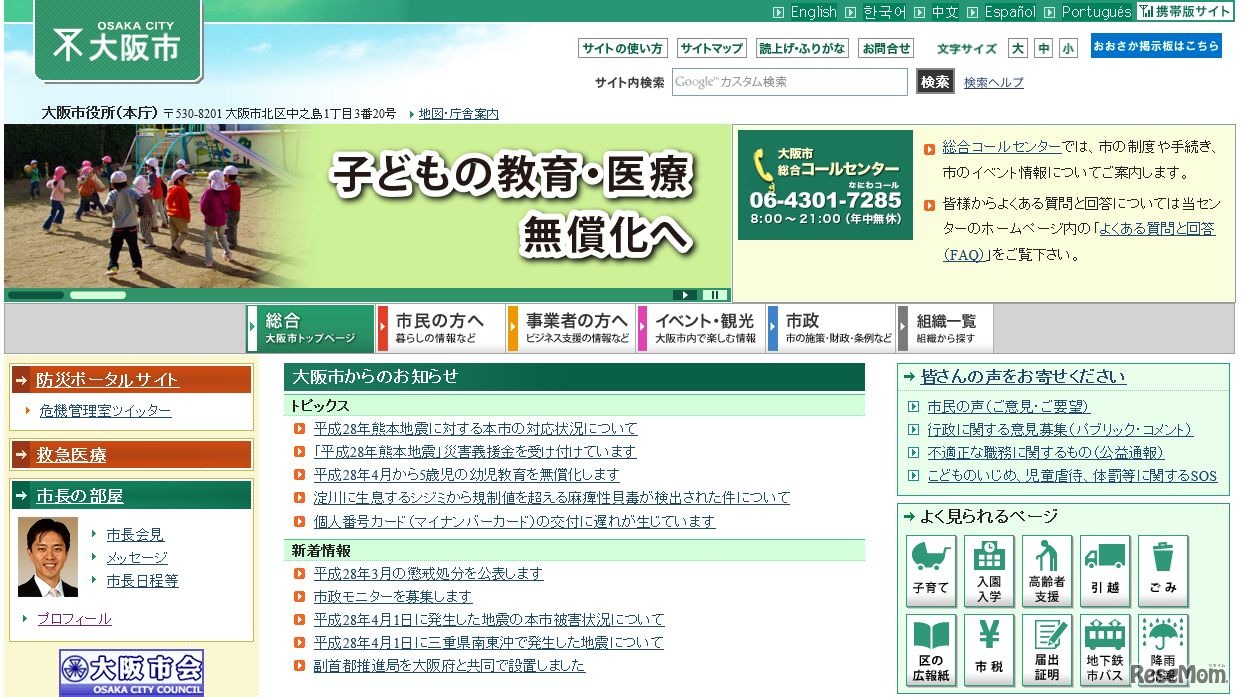Focus the Google custom search field
Screen dimensions: 1241x697
coord(790,82)
